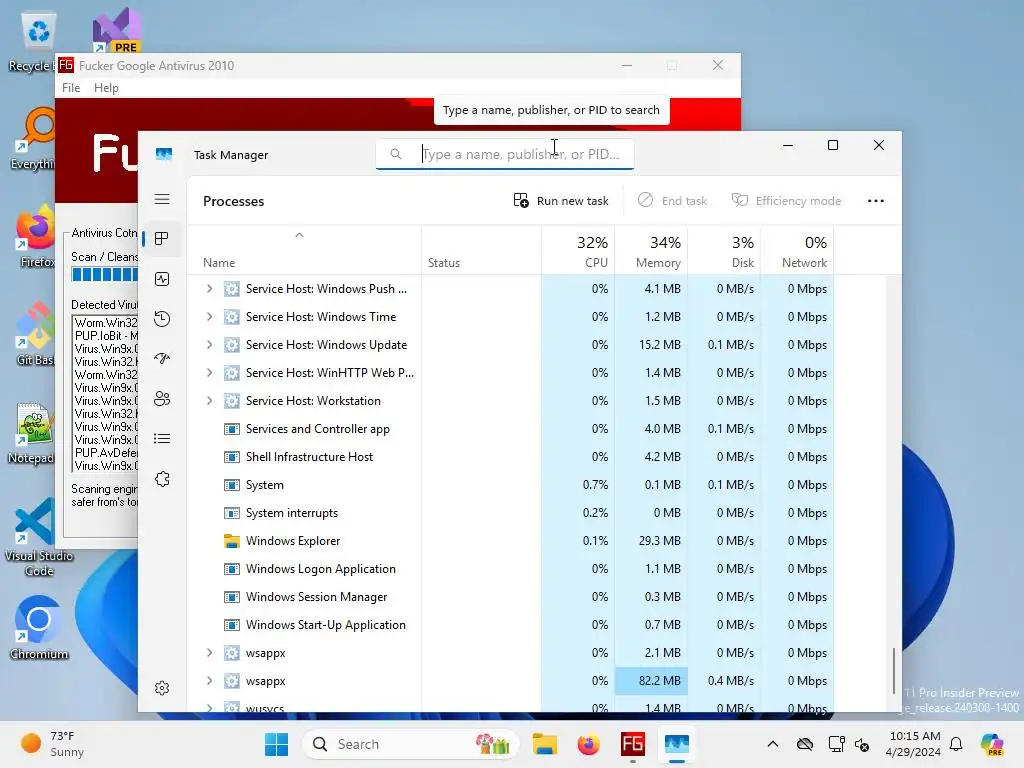Expand Service Host: Windows Update row
This screenshot has width=1024, height=768.
pyautogui.click(x=209, y=345)
